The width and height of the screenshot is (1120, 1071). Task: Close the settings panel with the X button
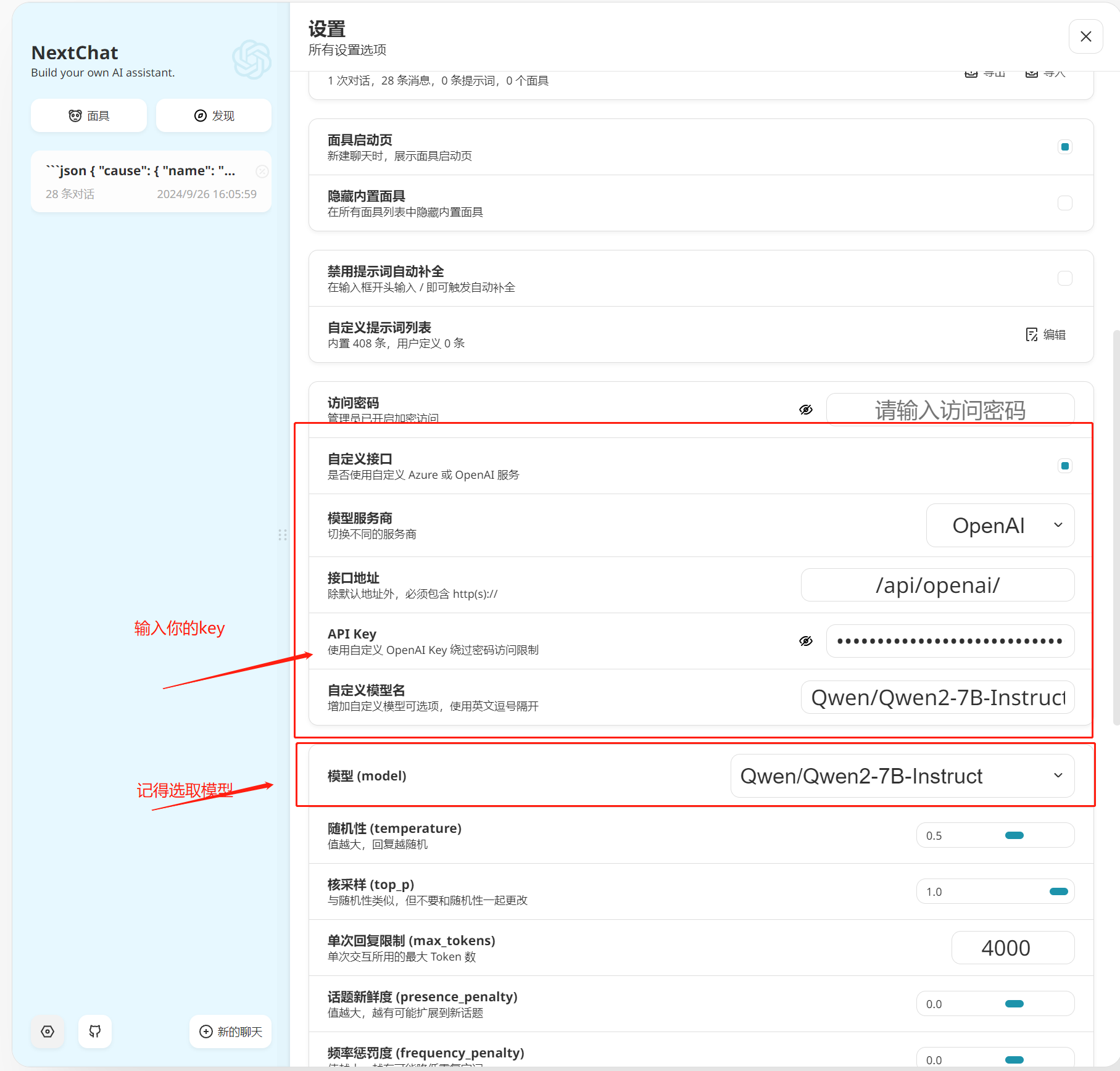1085,36
